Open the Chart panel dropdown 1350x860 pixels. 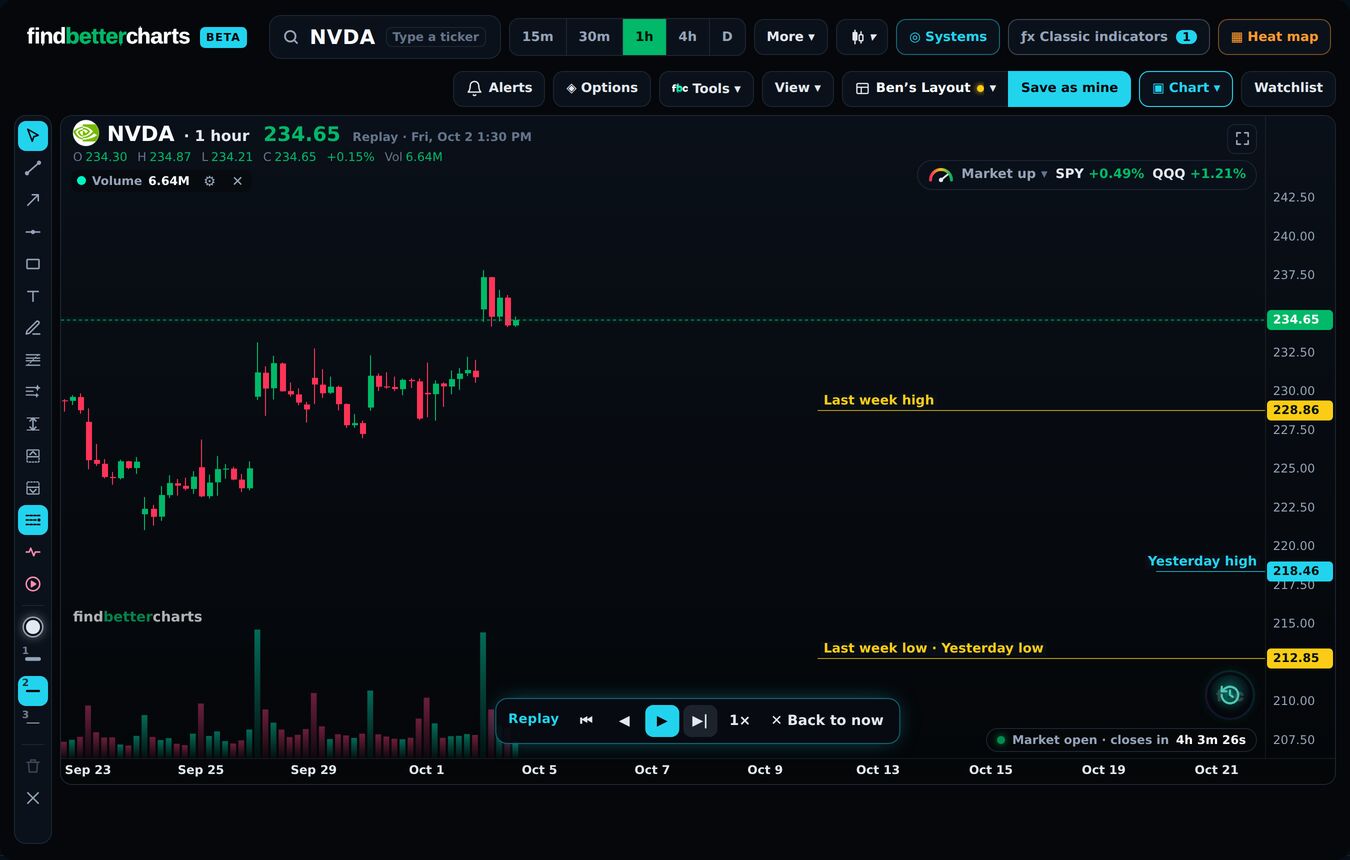coord(1186,88)
